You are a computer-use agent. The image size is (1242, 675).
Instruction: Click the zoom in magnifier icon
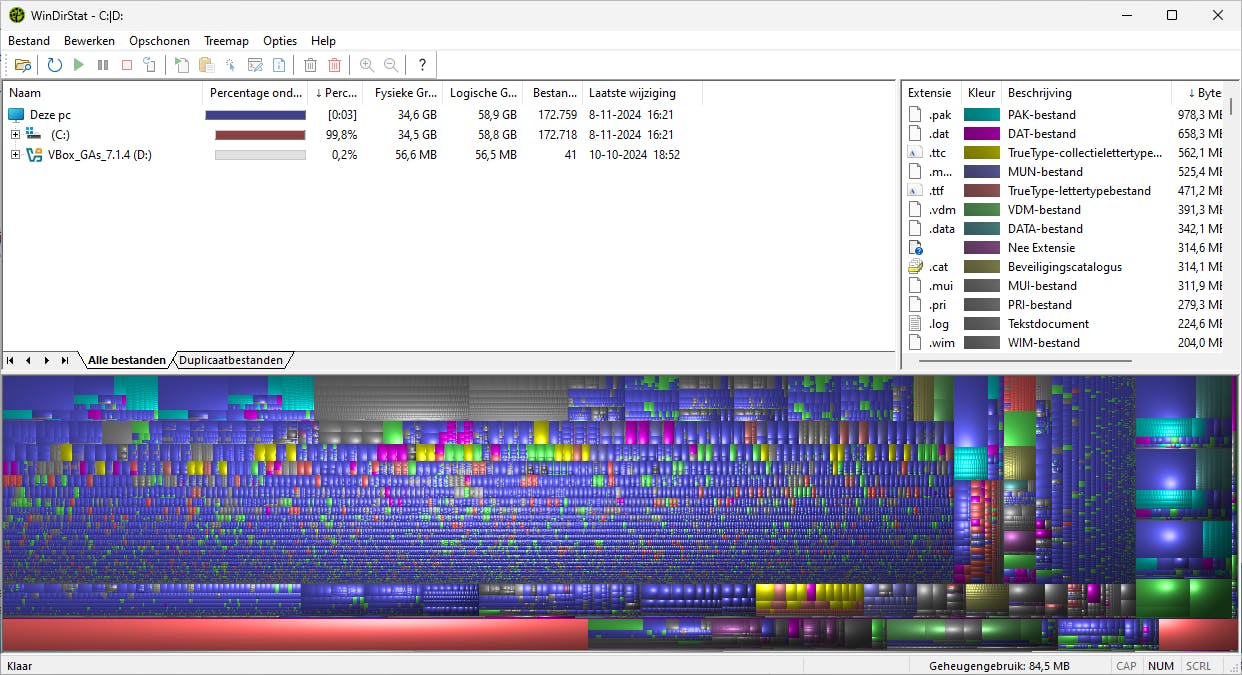click(x=367, y=65)
